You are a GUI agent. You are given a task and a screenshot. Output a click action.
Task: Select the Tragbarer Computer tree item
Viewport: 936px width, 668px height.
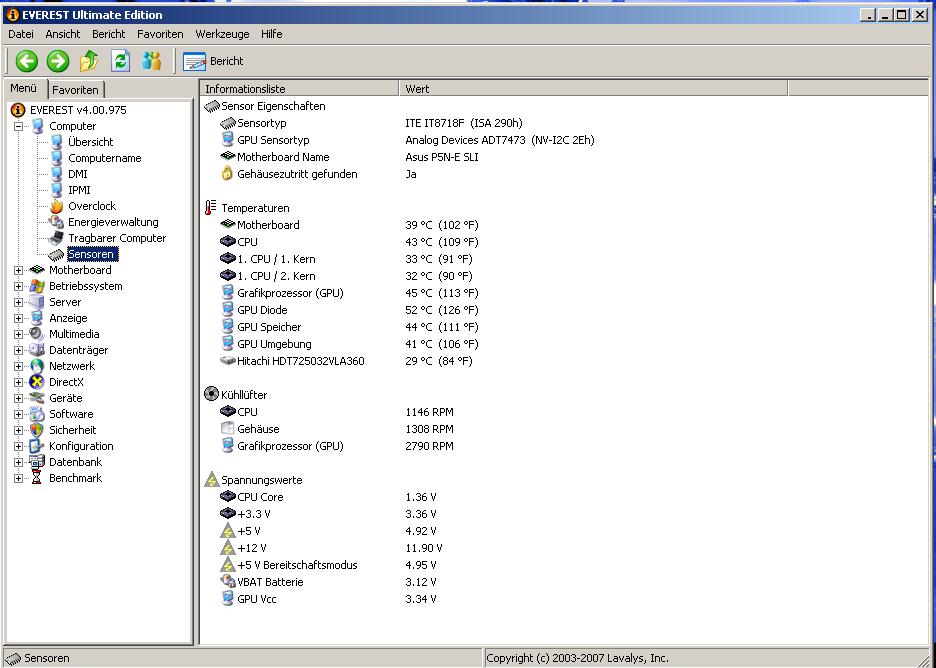tap(117, 238)
